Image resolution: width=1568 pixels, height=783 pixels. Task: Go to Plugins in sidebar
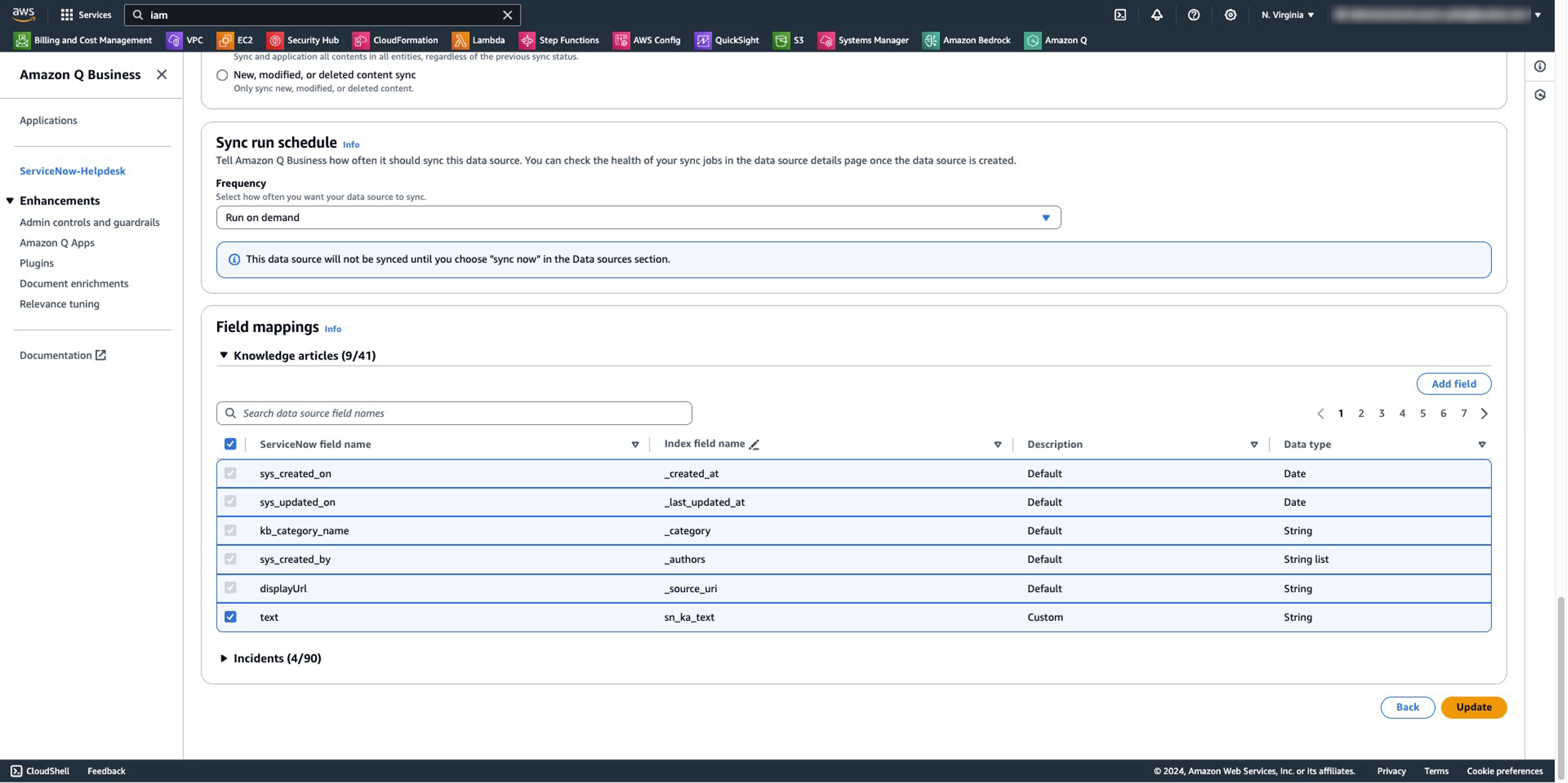(36, 263)
